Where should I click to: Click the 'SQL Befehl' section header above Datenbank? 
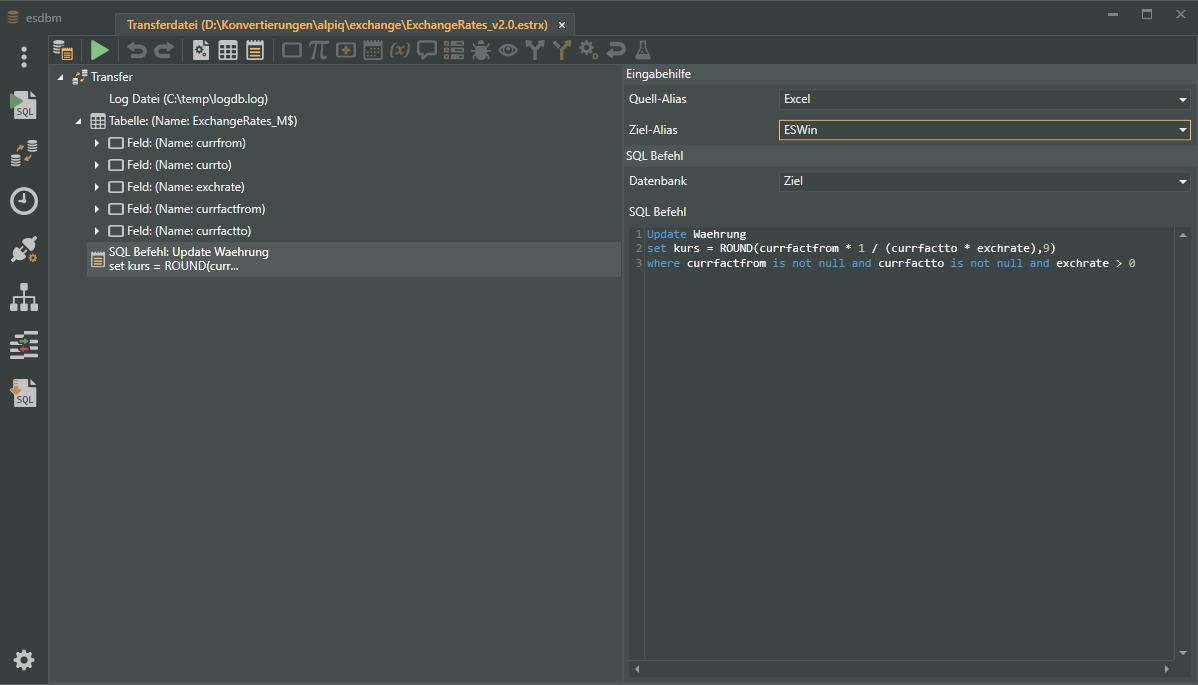pyautogui.click(x=910, y=156)
